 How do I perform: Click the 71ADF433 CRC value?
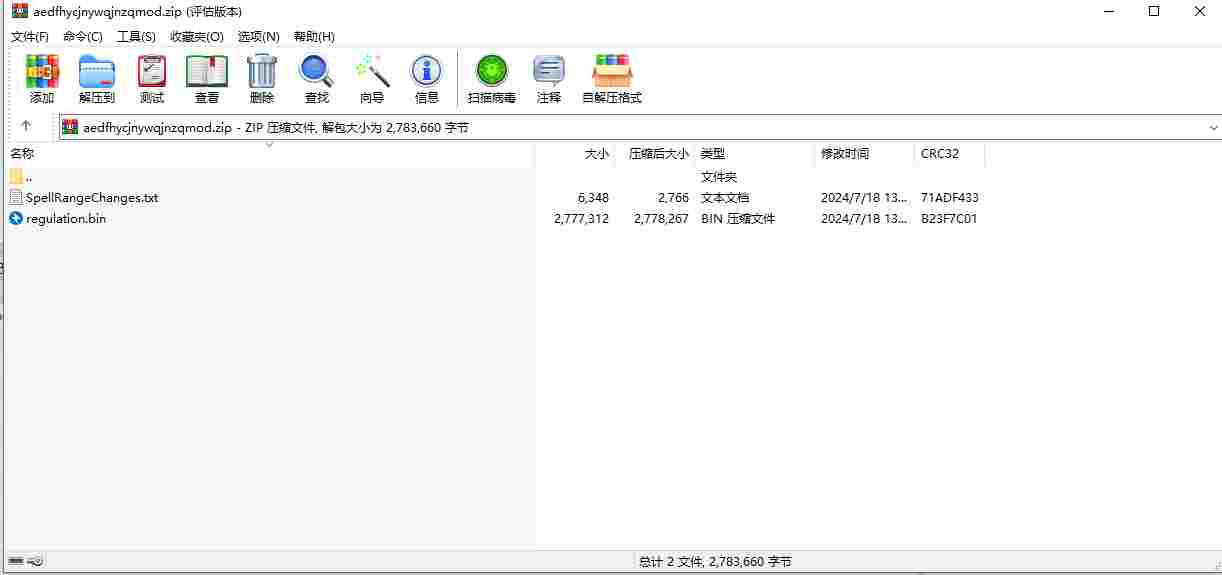tap(950, 198)
